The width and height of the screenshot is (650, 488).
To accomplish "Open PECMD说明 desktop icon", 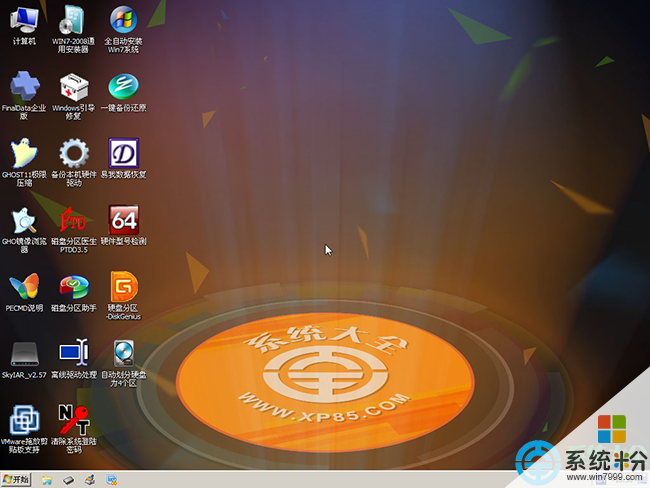I will point(24,287).
